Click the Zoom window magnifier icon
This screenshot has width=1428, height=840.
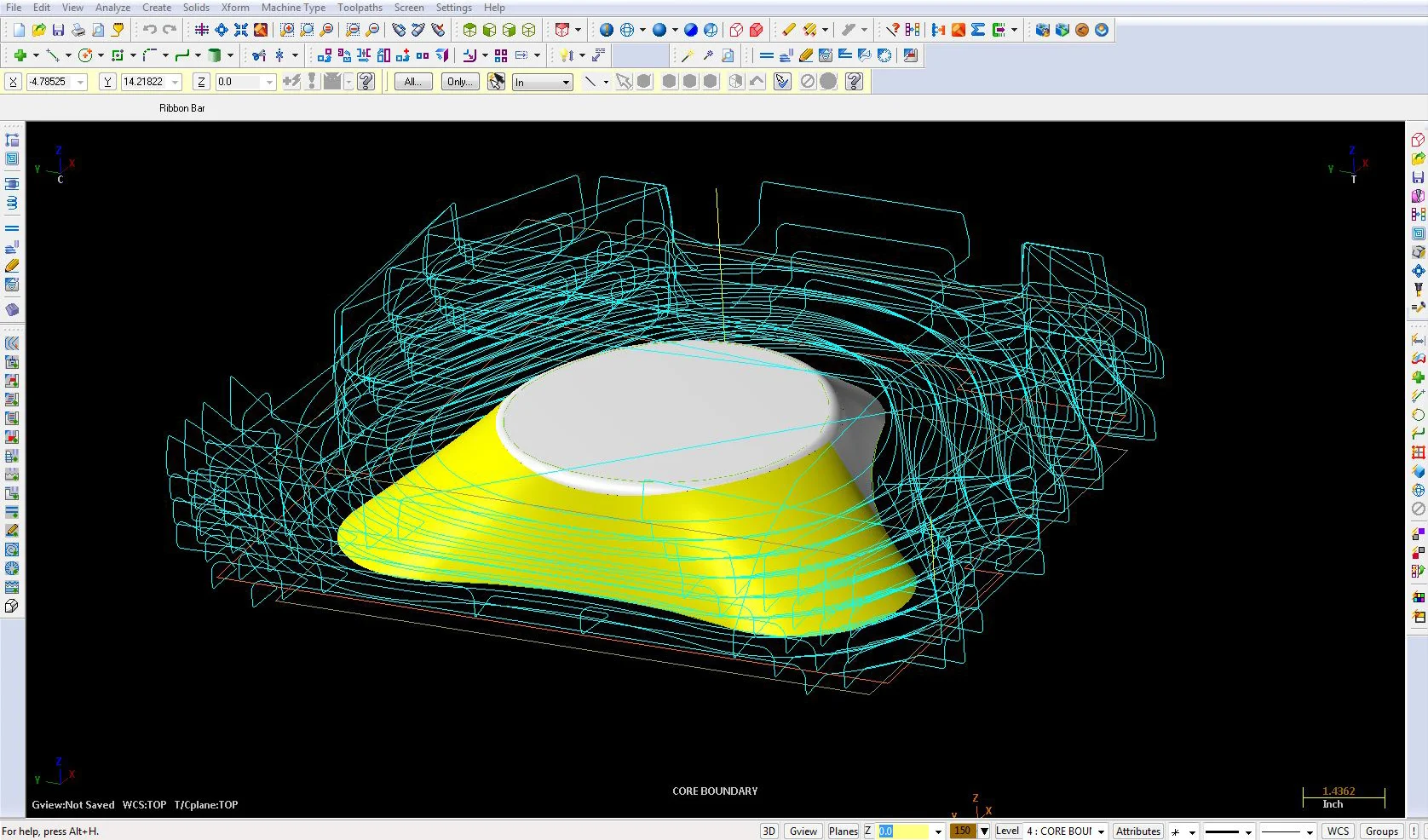287,30
